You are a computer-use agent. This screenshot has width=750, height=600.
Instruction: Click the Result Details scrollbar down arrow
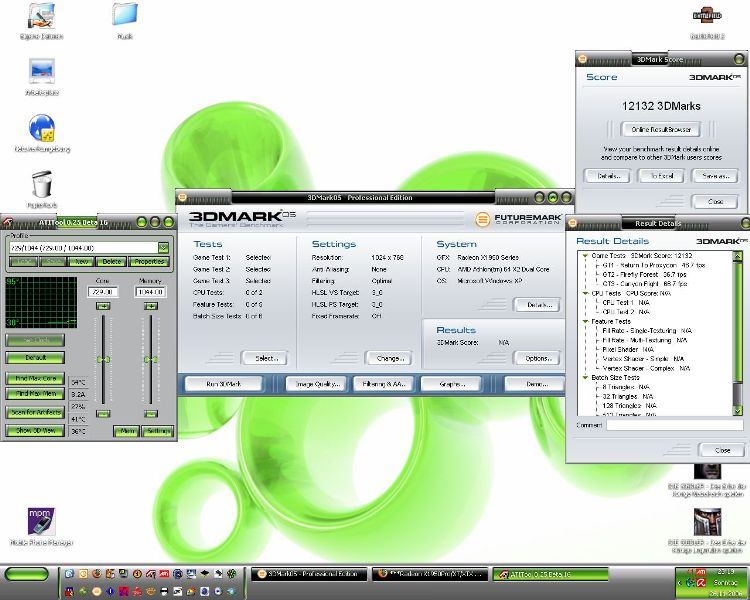click(737, 411)
